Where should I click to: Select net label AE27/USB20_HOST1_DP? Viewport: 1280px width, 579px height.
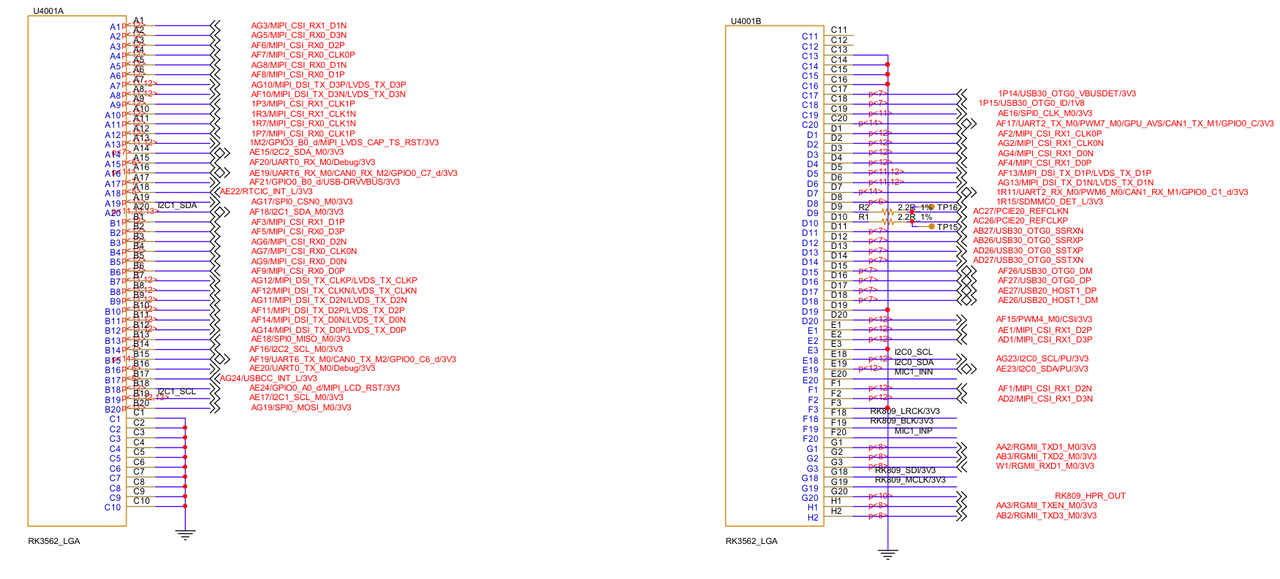(1048, 290)
